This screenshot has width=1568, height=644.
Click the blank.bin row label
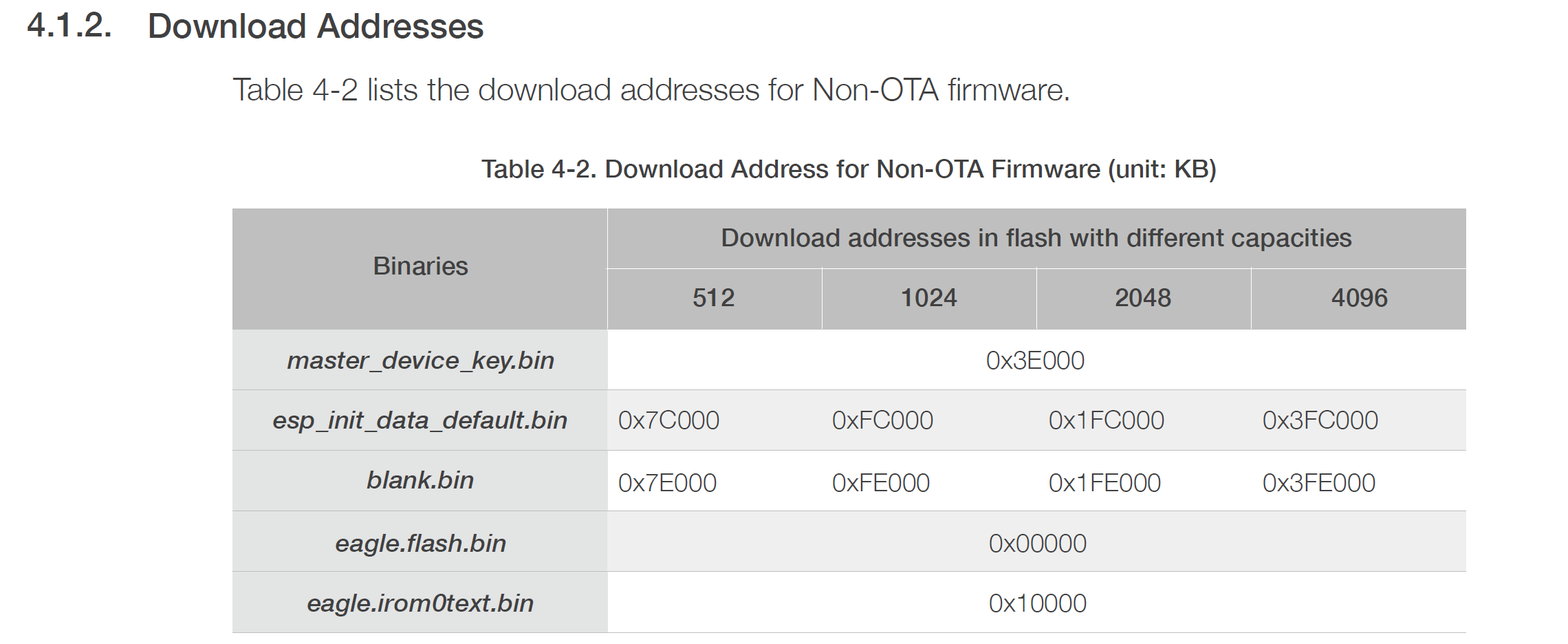(420, 480)
